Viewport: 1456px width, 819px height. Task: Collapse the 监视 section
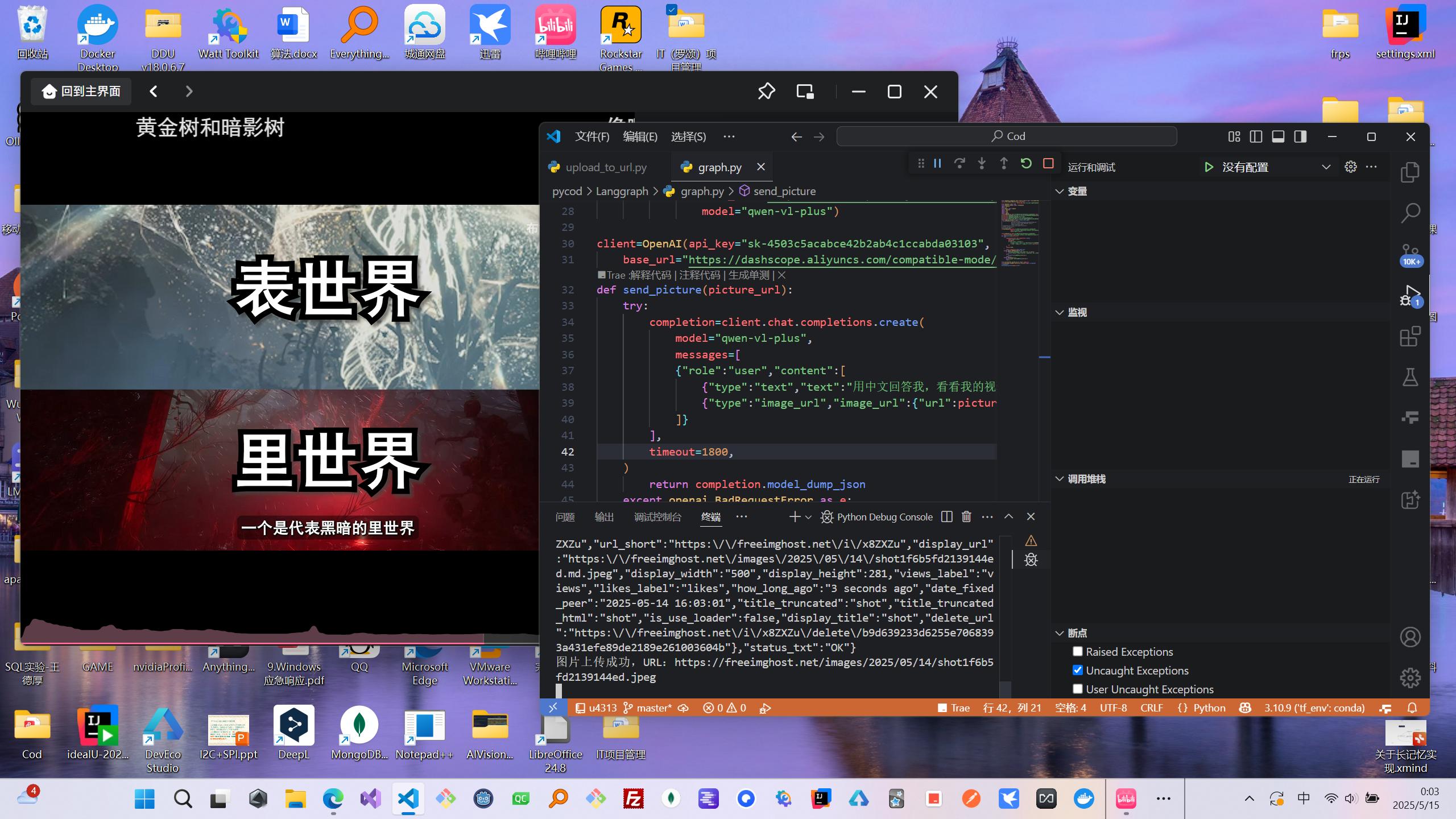pos(1059,312)
